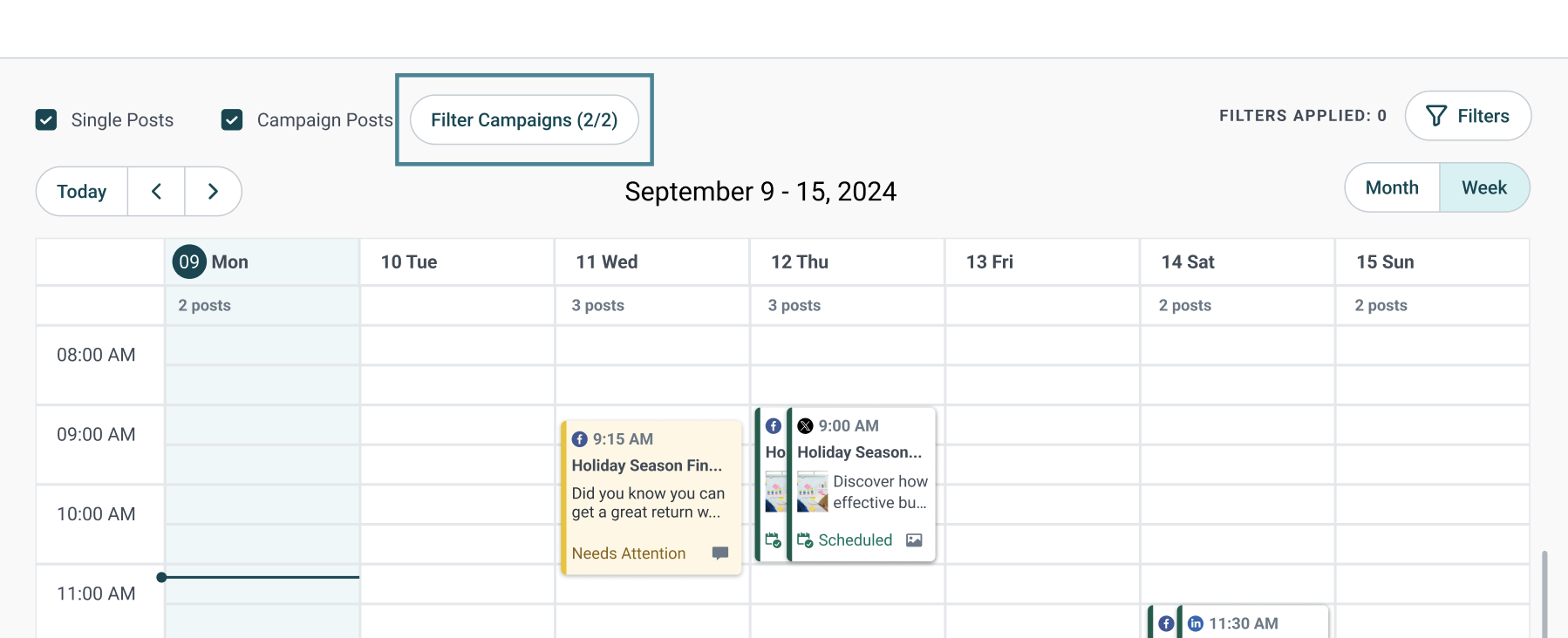The width and height of the screenshot is (1568, 638).
Task: Click the image icon on Scheduled post
Action: click(914, 540)
